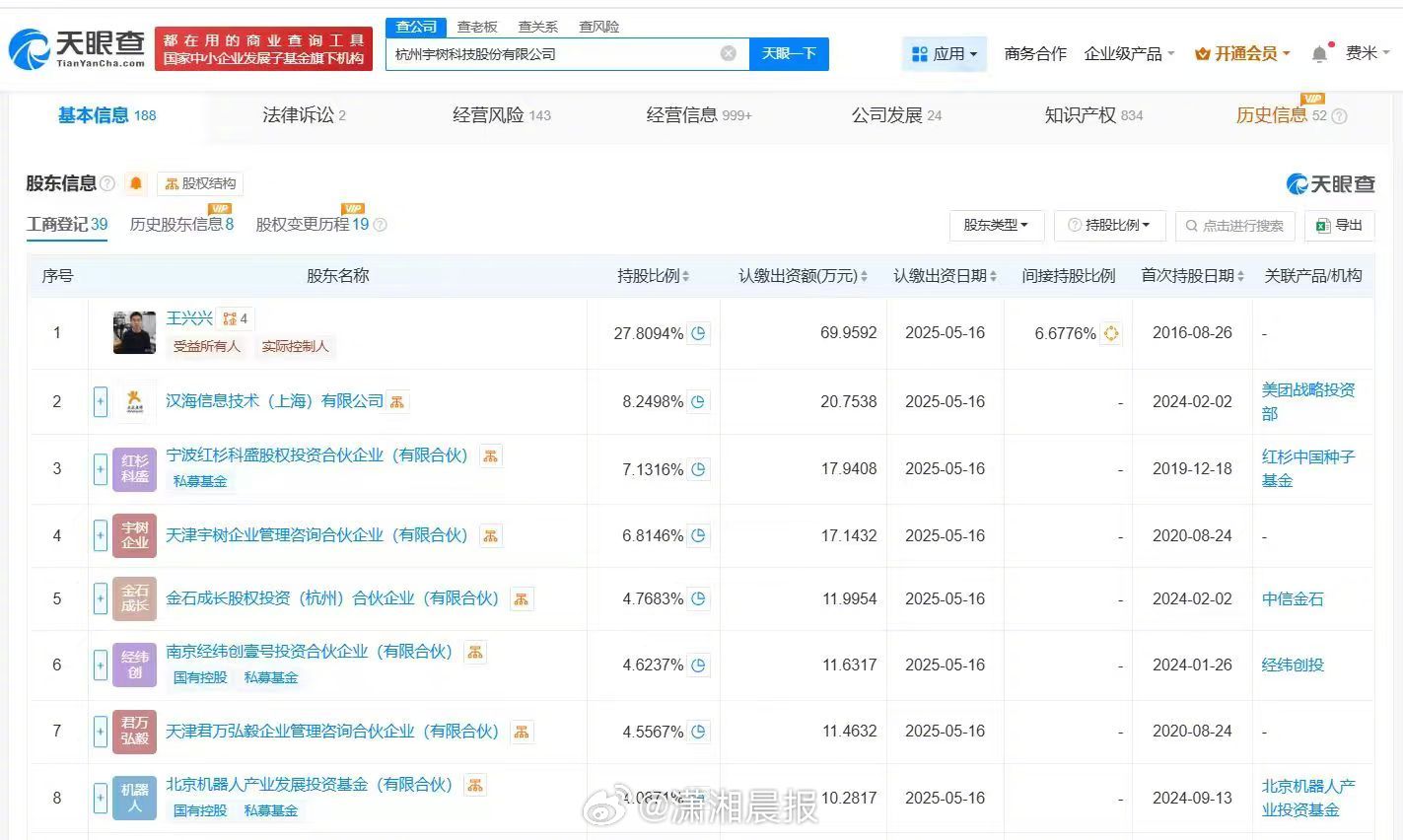Switch to the 经营风险 tab

(x=501, y=115)
